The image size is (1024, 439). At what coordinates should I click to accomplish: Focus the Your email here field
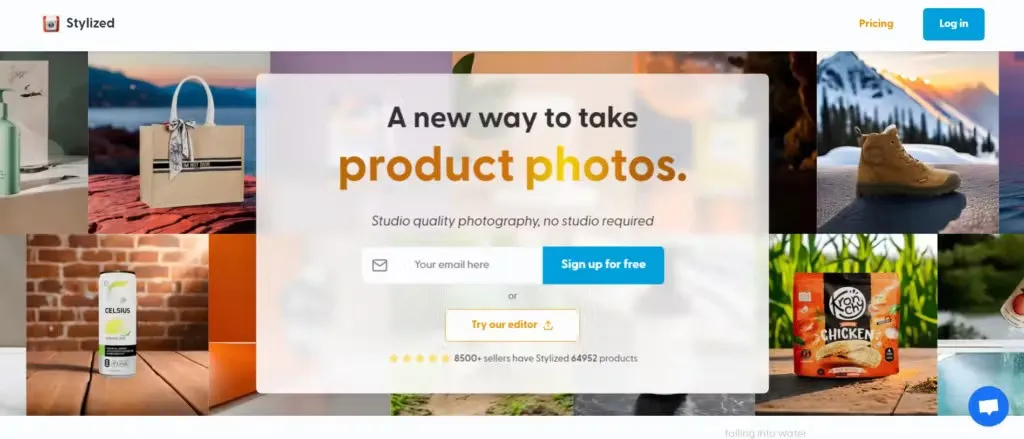pos(453,265)
